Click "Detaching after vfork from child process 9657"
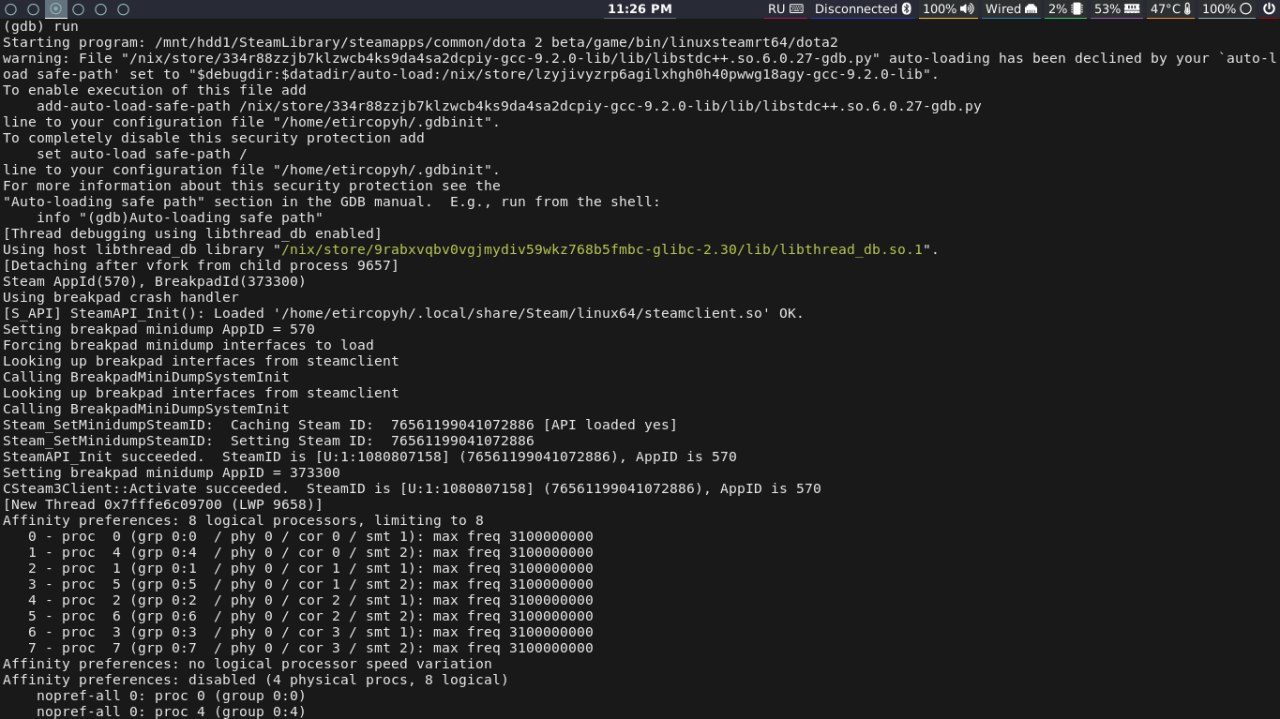Viewport: 1280px width, 719px height. [x=200, y=265]
